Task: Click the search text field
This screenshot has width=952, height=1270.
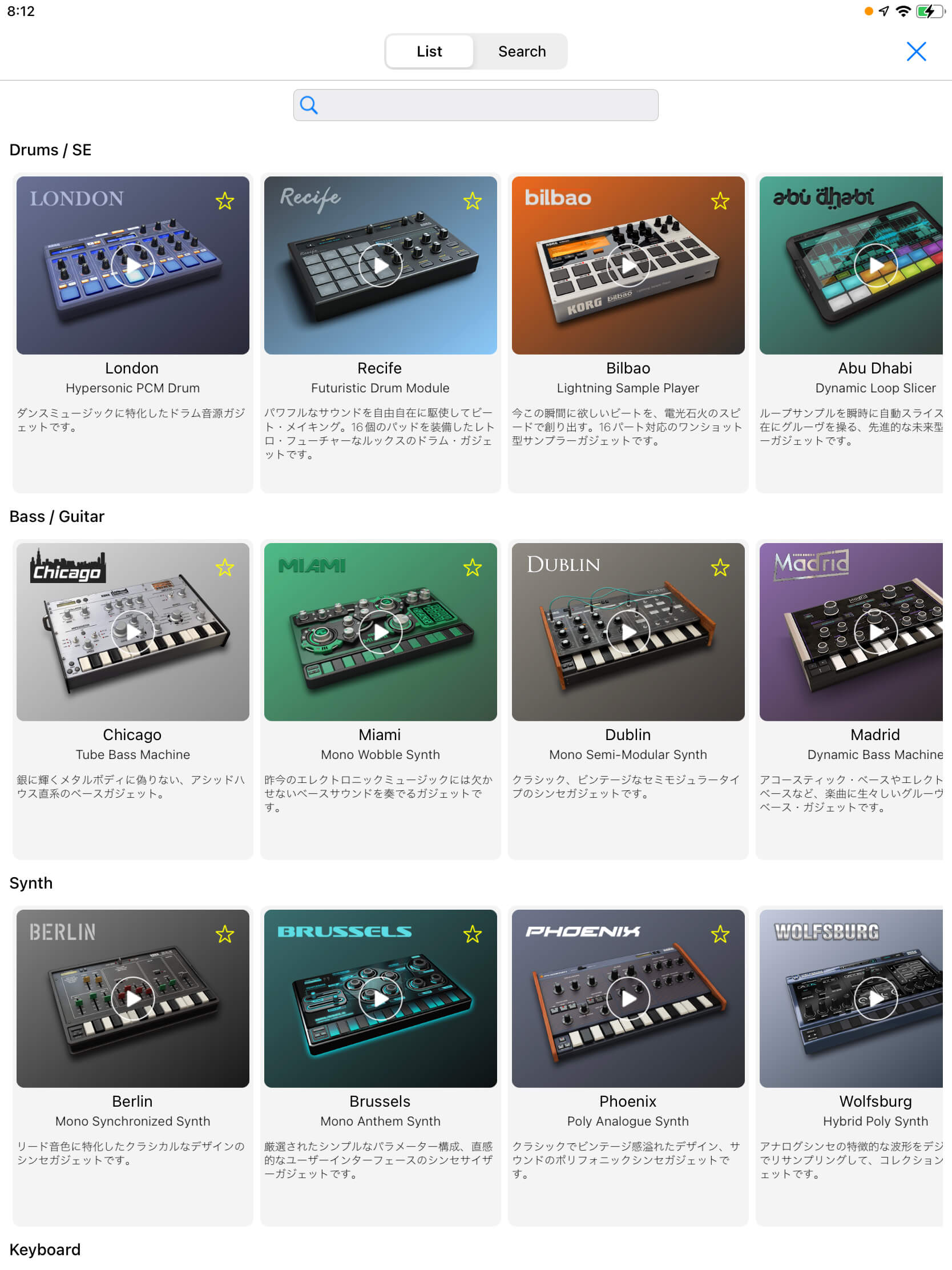Action: coord(475,105)
